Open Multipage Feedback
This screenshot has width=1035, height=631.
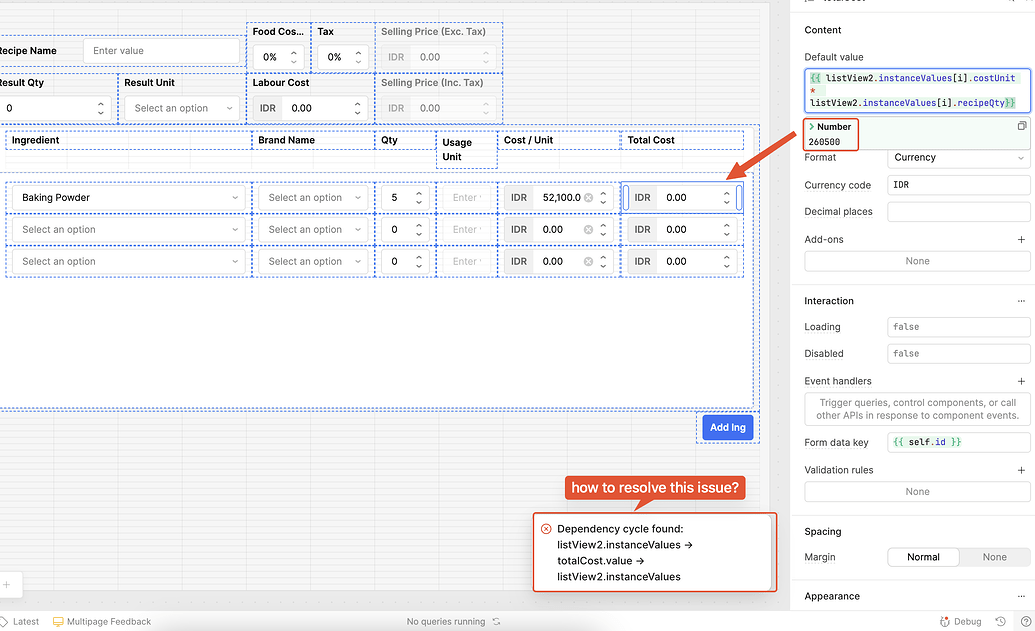tap(102, 622)
